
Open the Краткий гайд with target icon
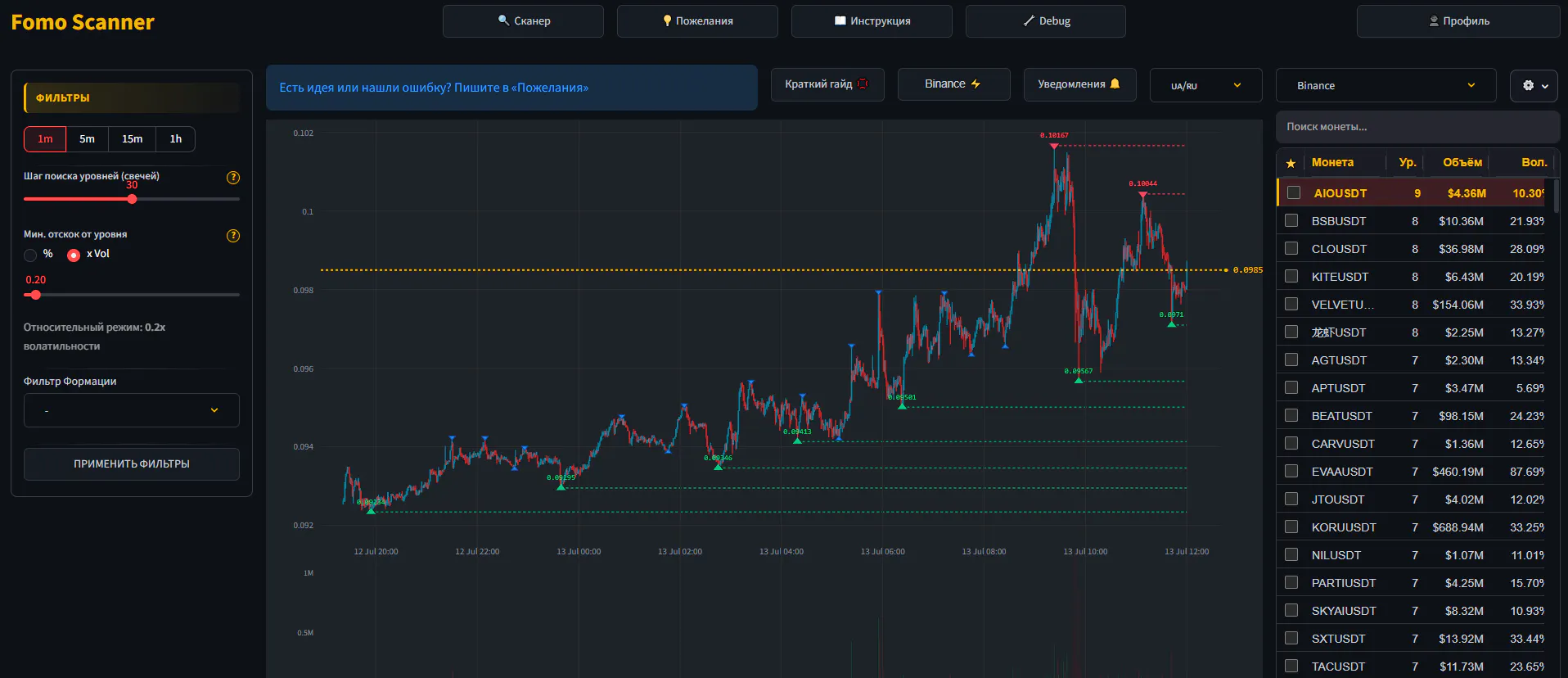tap(827, 84)
